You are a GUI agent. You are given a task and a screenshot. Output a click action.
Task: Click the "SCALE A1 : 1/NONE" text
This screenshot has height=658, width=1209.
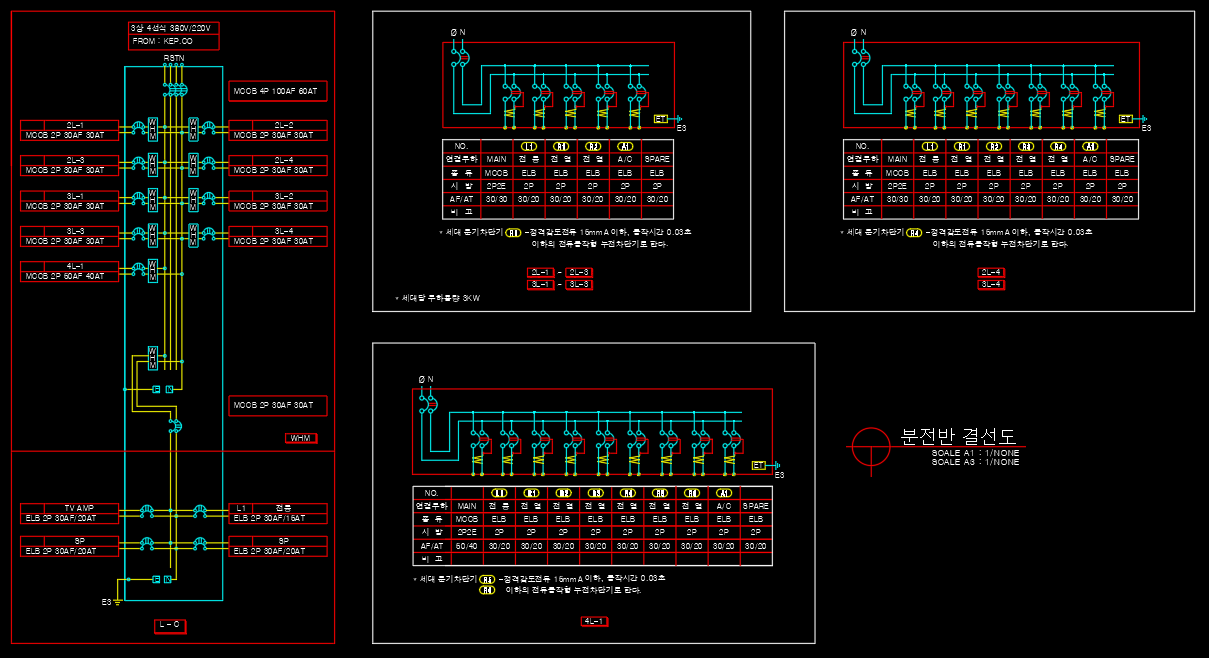975,453
